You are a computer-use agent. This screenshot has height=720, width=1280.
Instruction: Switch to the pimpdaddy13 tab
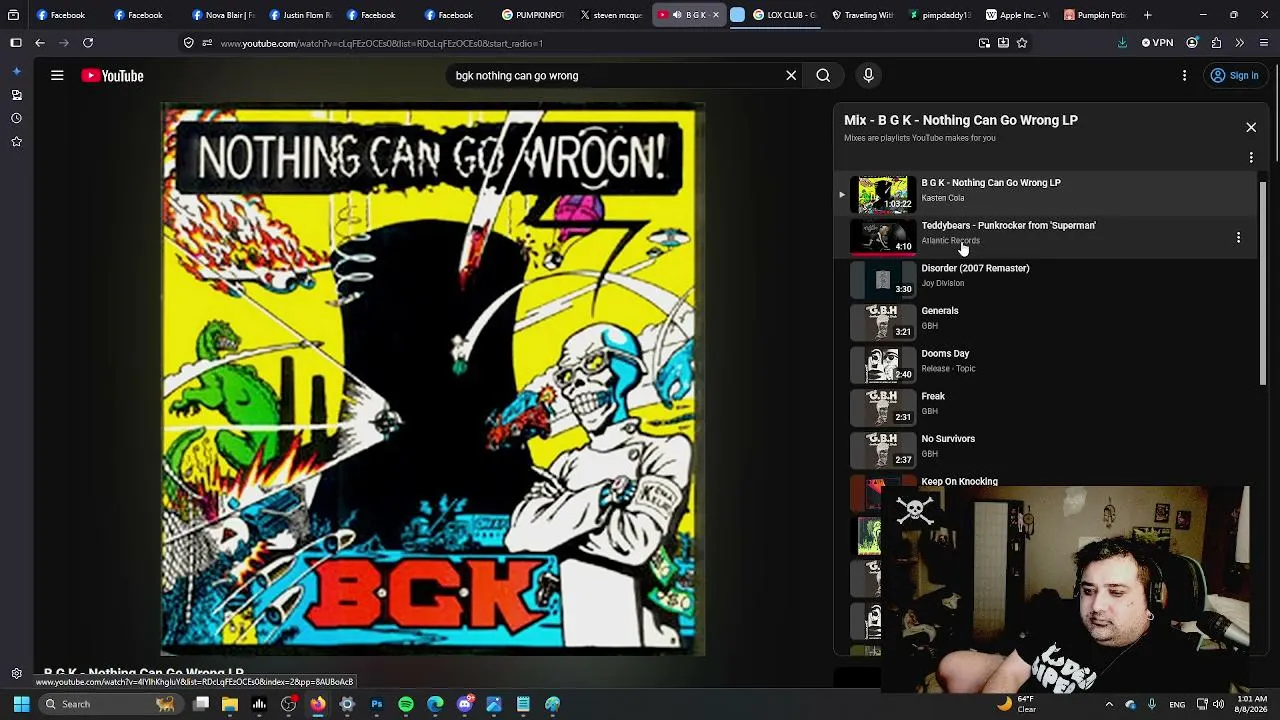coord(940,15)
